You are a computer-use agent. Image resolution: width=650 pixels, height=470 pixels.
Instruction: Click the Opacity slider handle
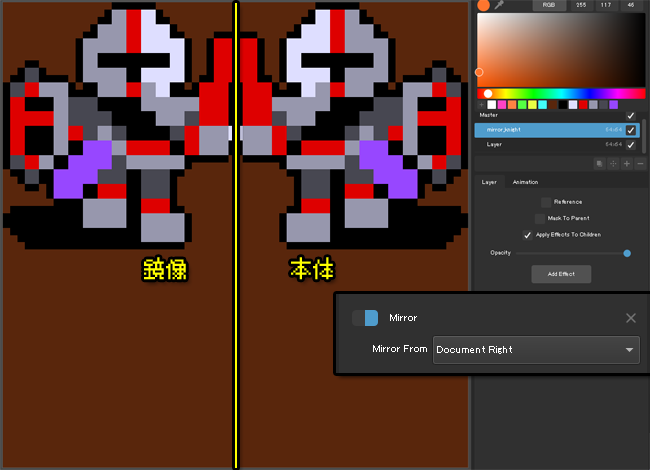point(627,253)
